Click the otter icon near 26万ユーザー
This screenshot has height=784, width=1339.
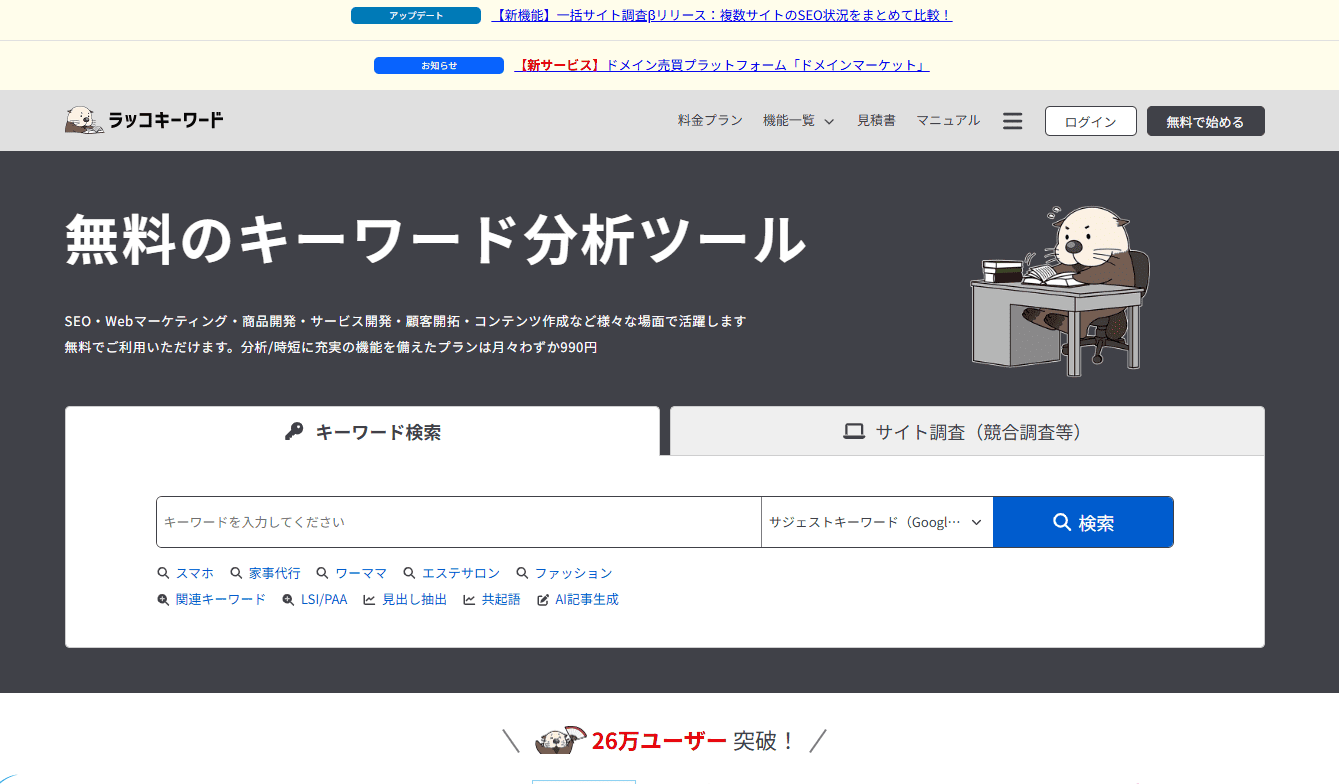[561, 740]
